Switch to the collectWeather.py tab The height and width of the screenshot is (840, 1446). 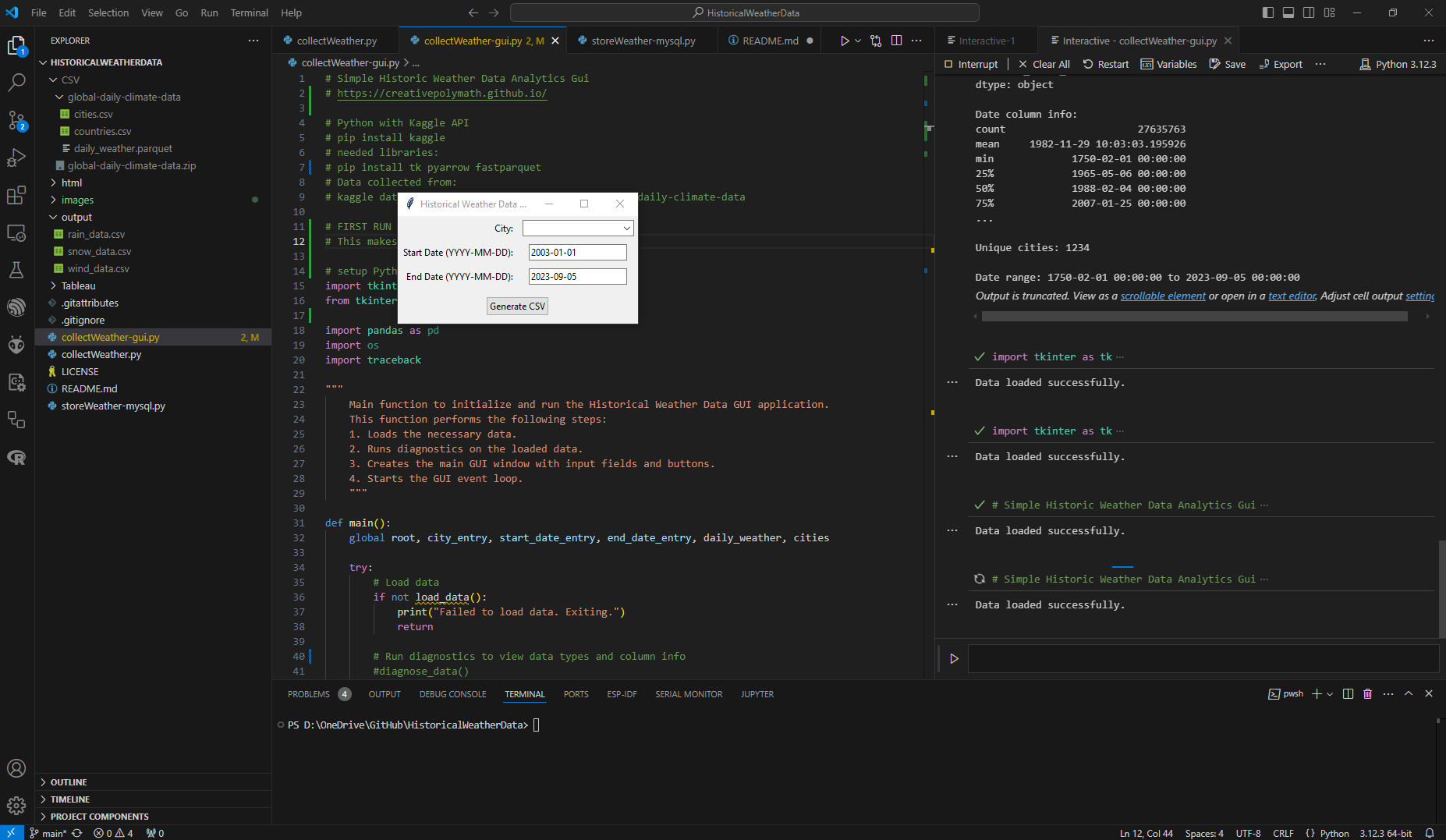tap(336, 41)
